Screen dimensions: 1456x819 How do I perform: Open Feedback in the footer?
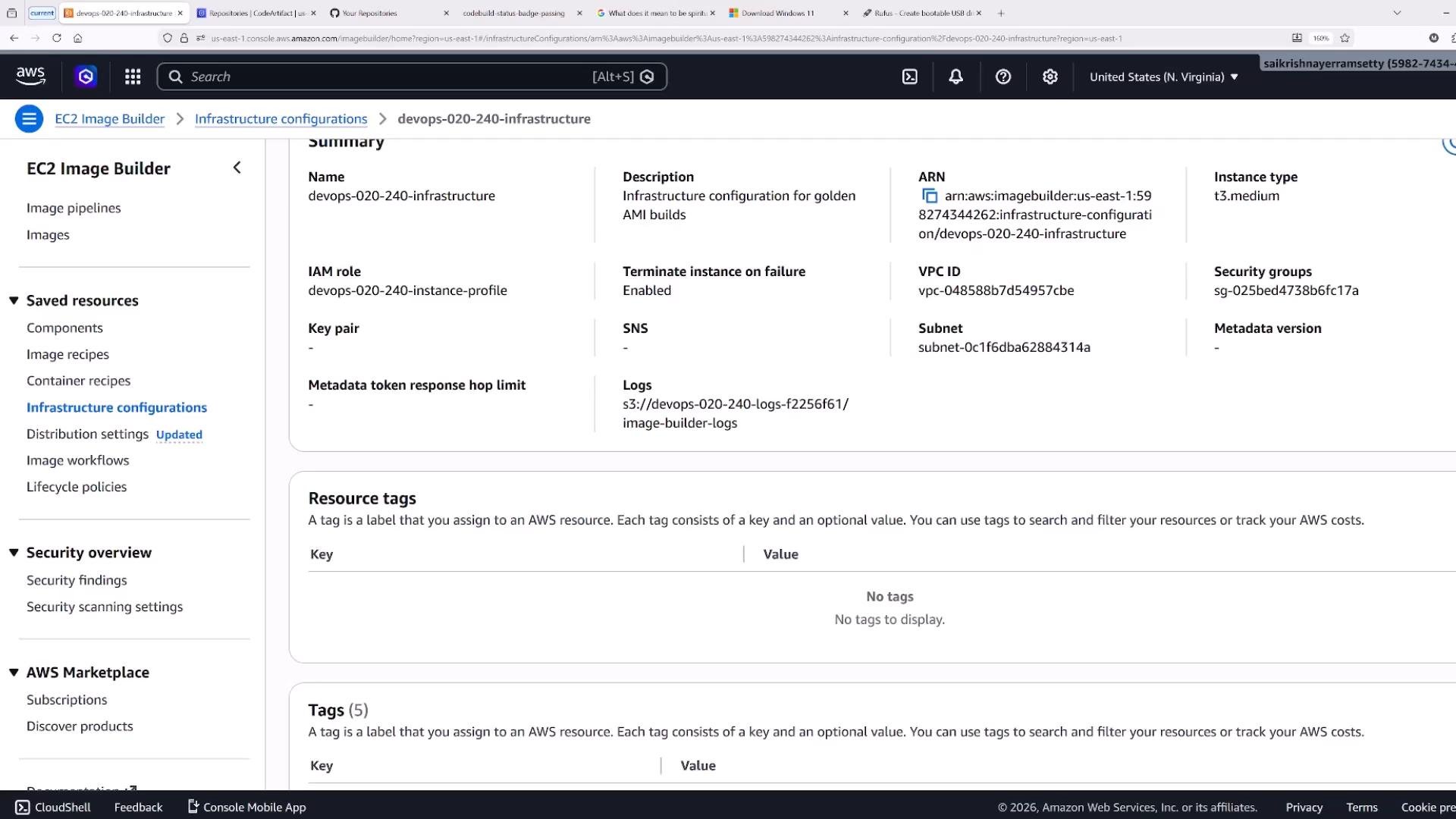click(x=138, y=807)
